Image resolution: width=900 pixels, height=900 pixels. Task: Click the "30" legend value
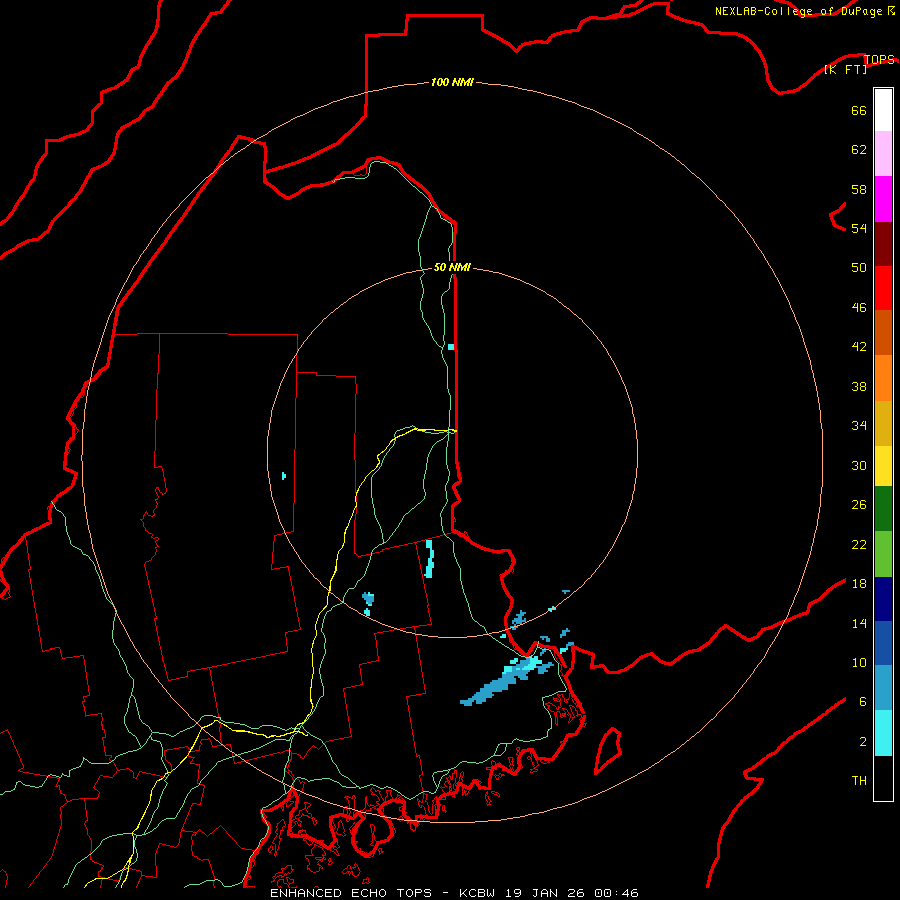point(859,465)
